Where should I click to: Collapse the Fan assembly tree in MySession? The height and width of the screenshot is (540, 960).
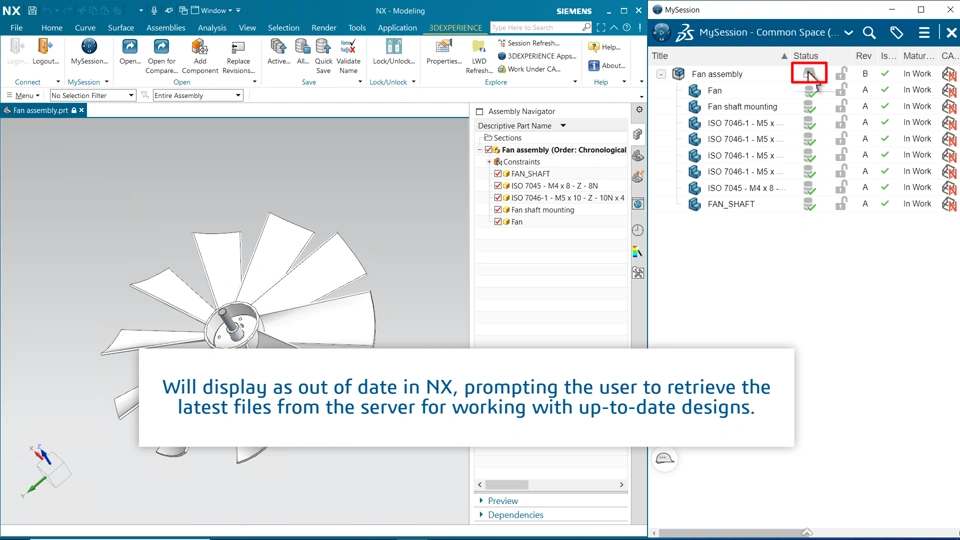(661, 74)
